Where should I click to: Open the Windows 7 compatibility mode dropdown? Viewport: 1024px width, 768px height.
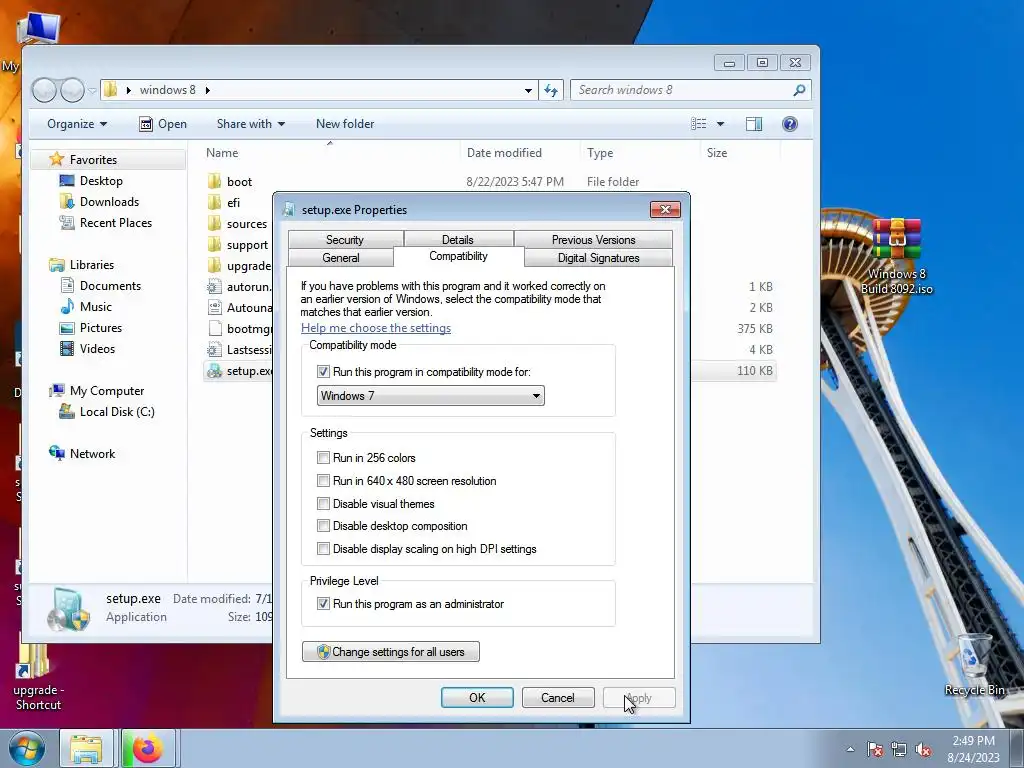tap(430, 396)
